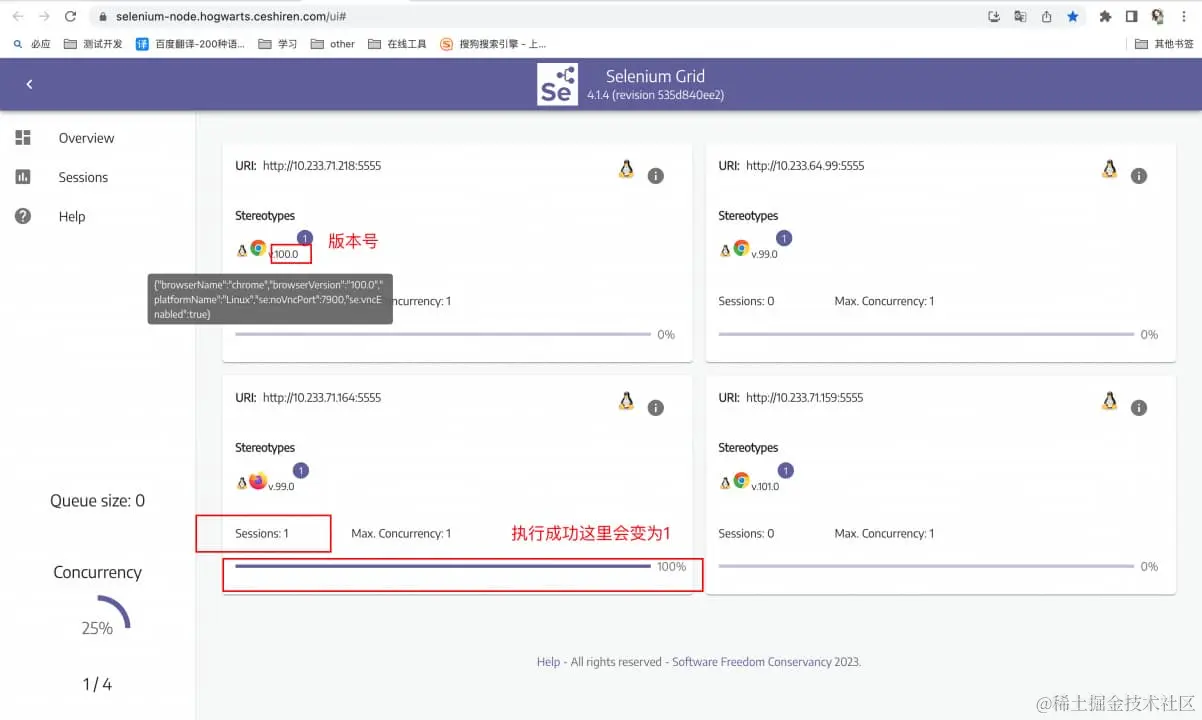Click slot count badge on Firefox node
The image size is (1202, 720).
[x=301, y=470]
